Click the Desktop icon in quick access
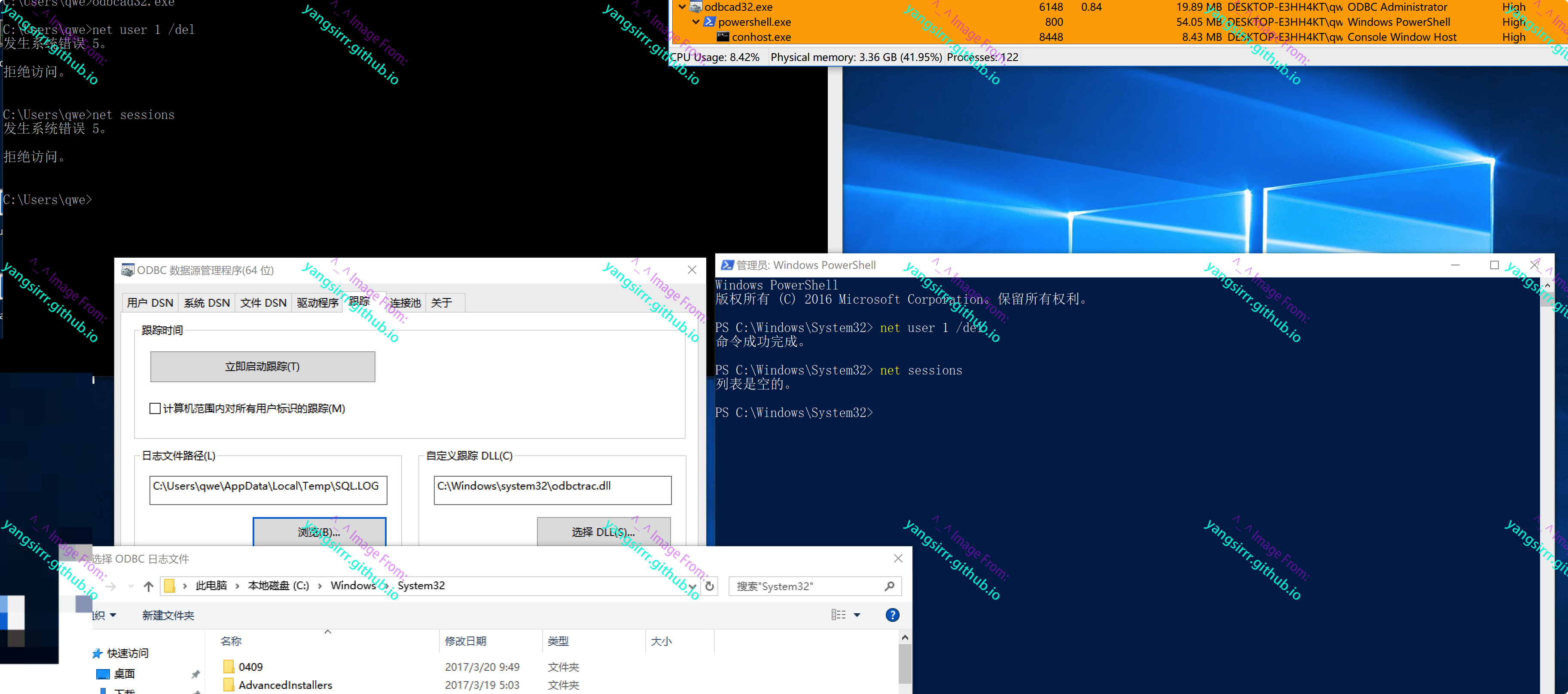Screen dimensions: 1568x694 point(104,674)
